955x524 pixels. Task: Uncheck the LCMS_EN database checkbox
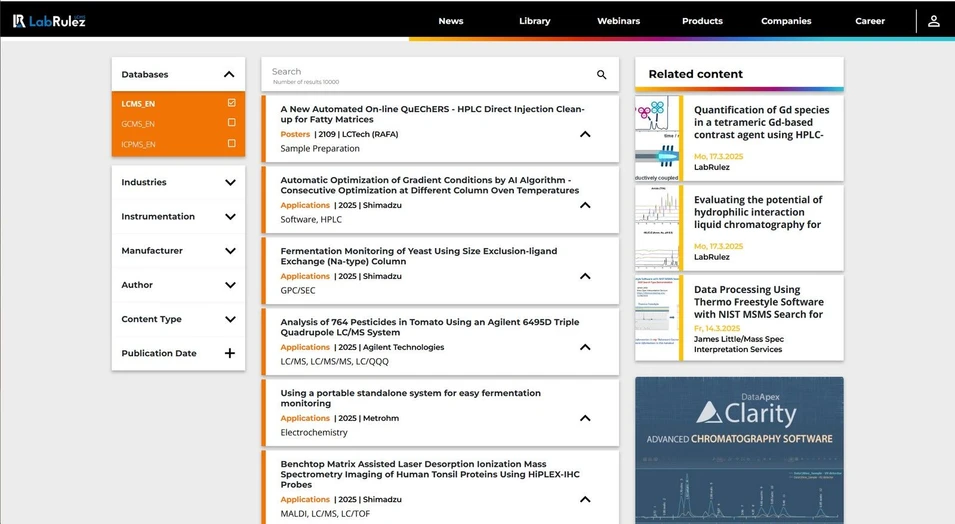(x=231, y=103)
